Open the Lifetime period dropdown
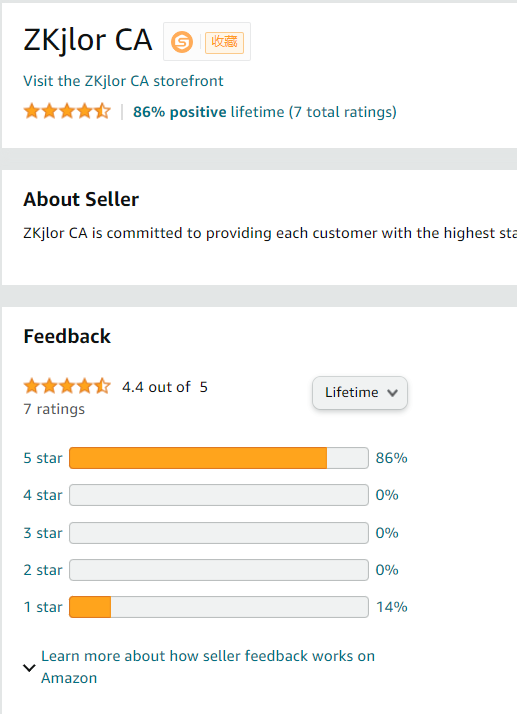Image resolution: width=517 pixels, height=714 pixels. point(359,393)
